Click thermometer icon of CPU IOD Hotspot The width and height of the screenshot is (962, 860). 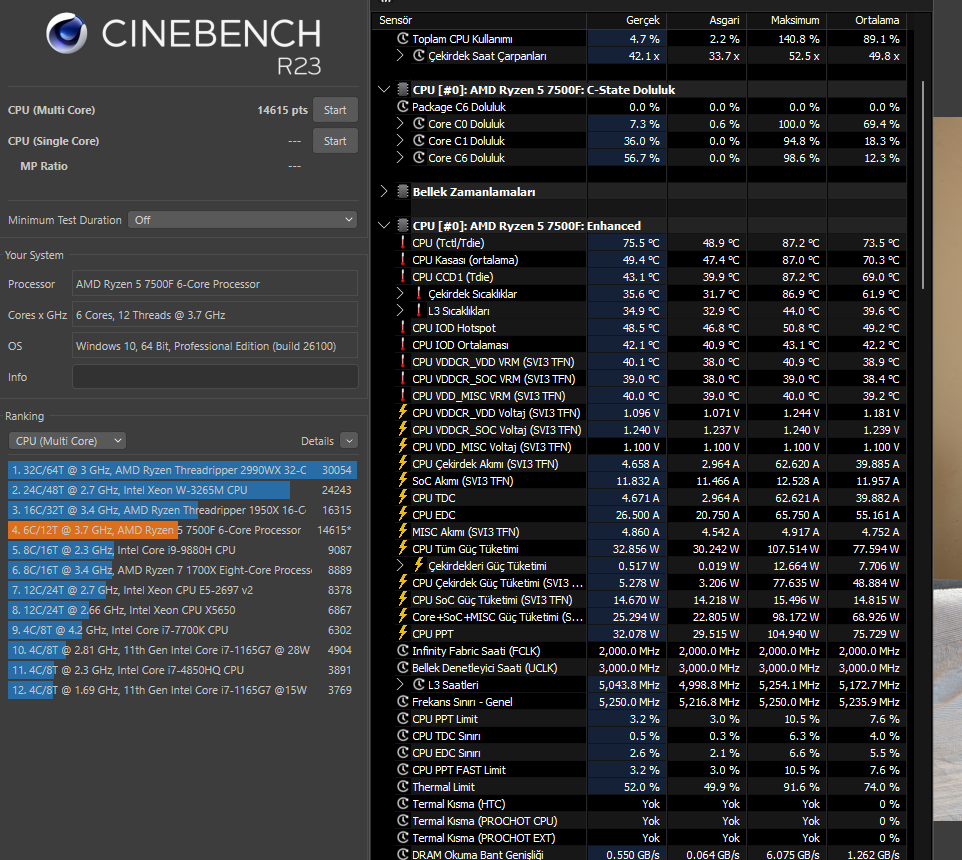[403, 328]
